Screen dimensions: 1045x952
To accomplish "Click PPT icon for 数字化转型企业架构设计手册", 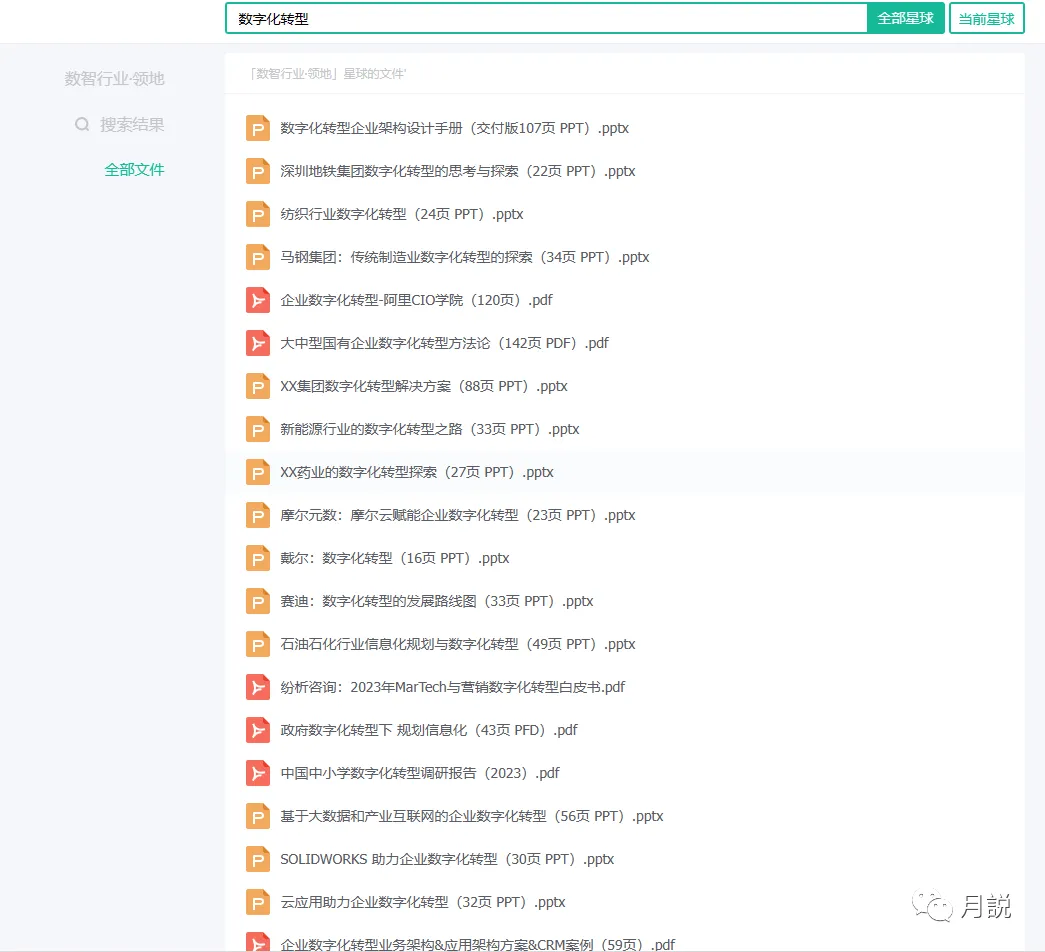I will [x=258, y=128].
